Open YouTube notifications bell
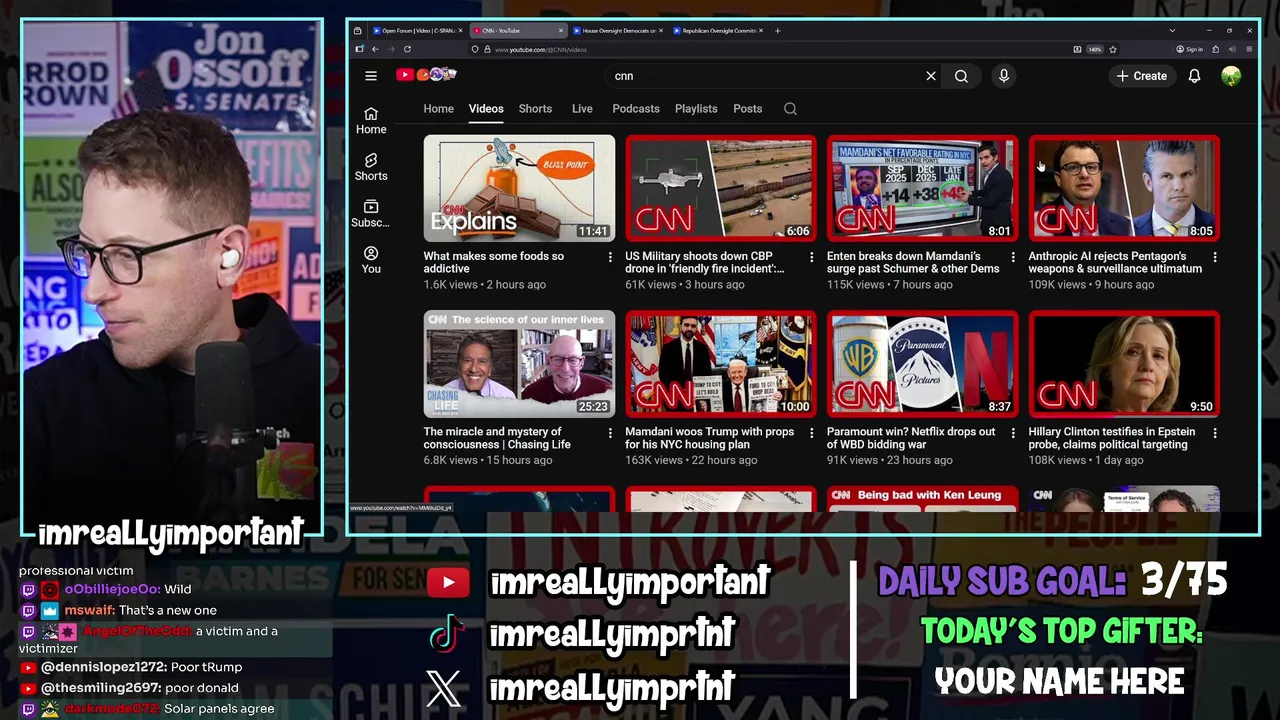Image resolution: width=1280 pixels, height=720 pixels. coord(1194,76)
